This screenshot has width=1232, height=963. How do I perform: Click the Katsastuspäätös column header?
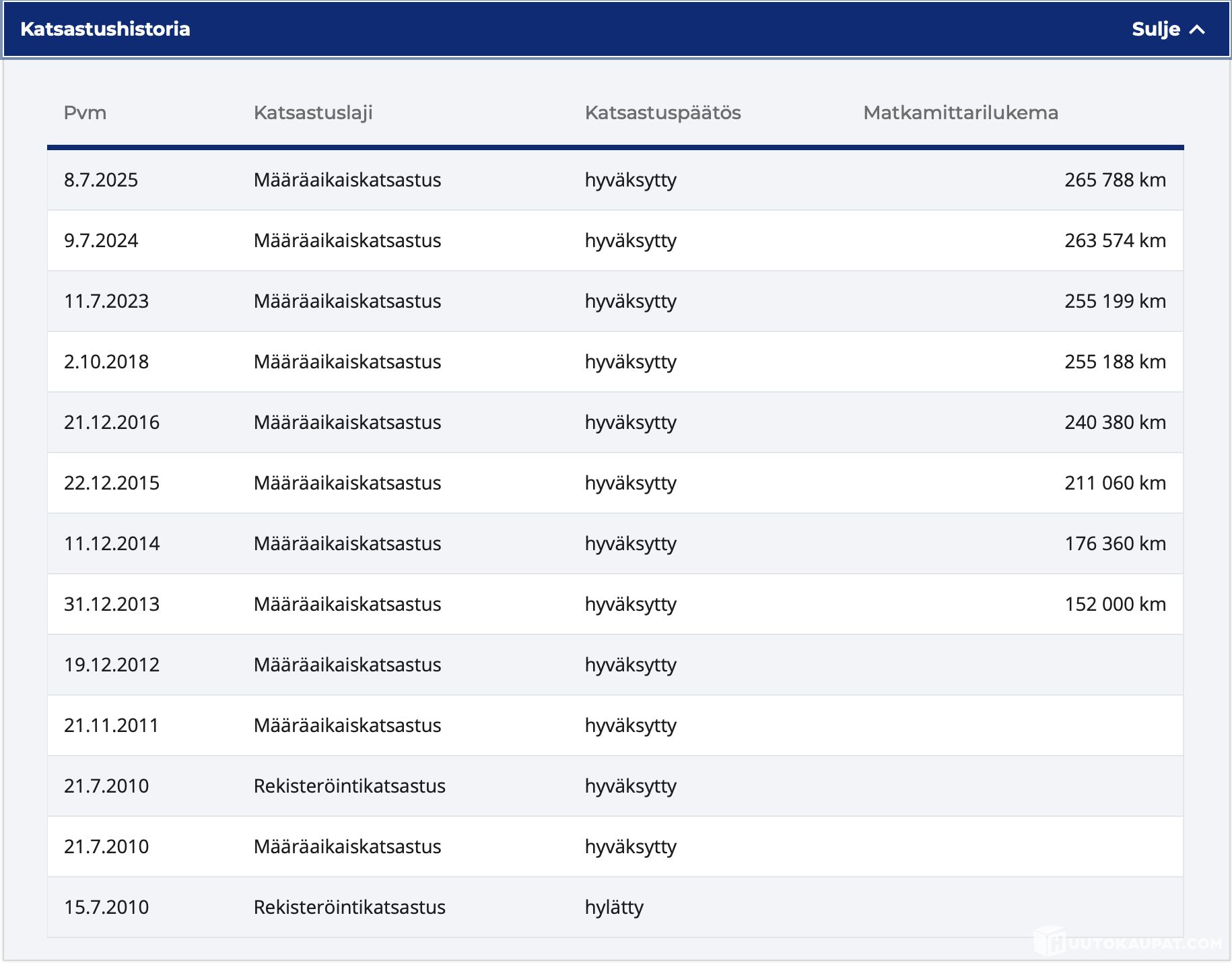tap(662, 112)
